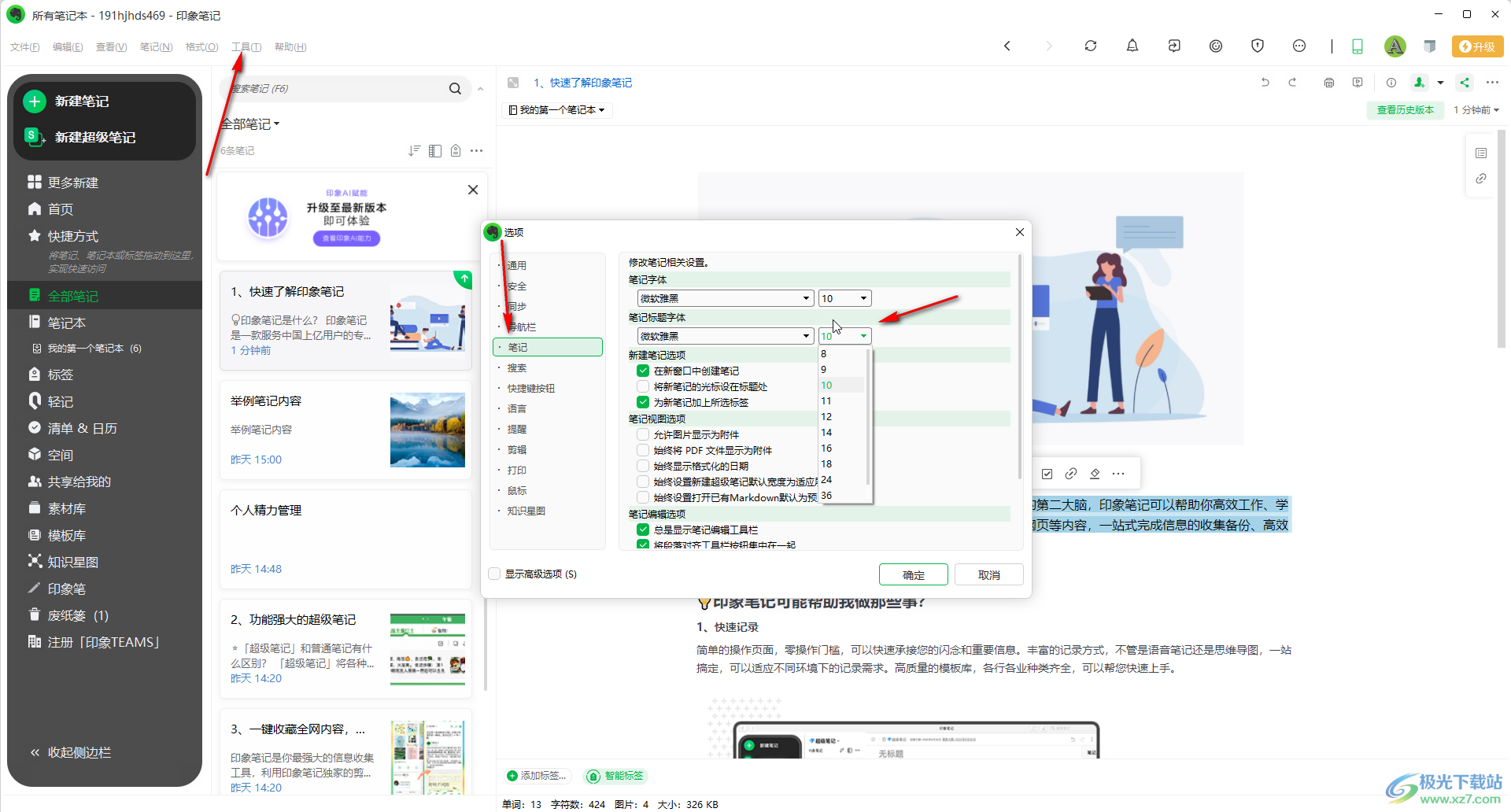This screenshot has width=1511, height=812.
Task: Click the 智能标签 button
Action: pyautogui.click(x=615, y=776)
